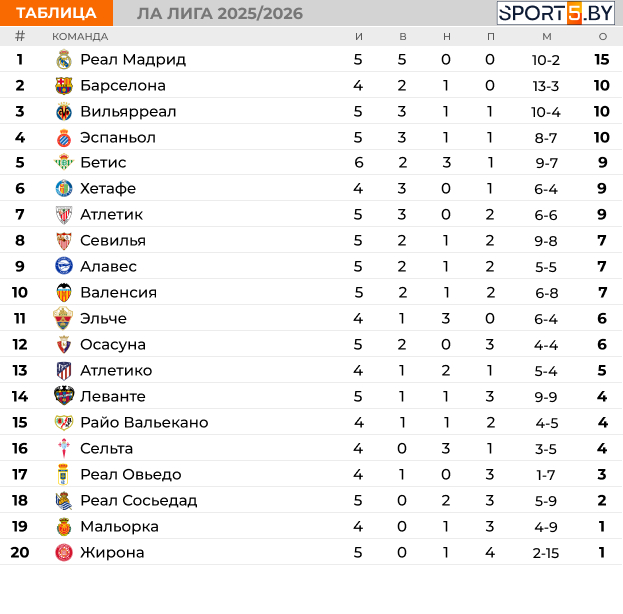This screenshot has width=623, height=614.
Task: Click the Севилья team row name
Action: 113,241
